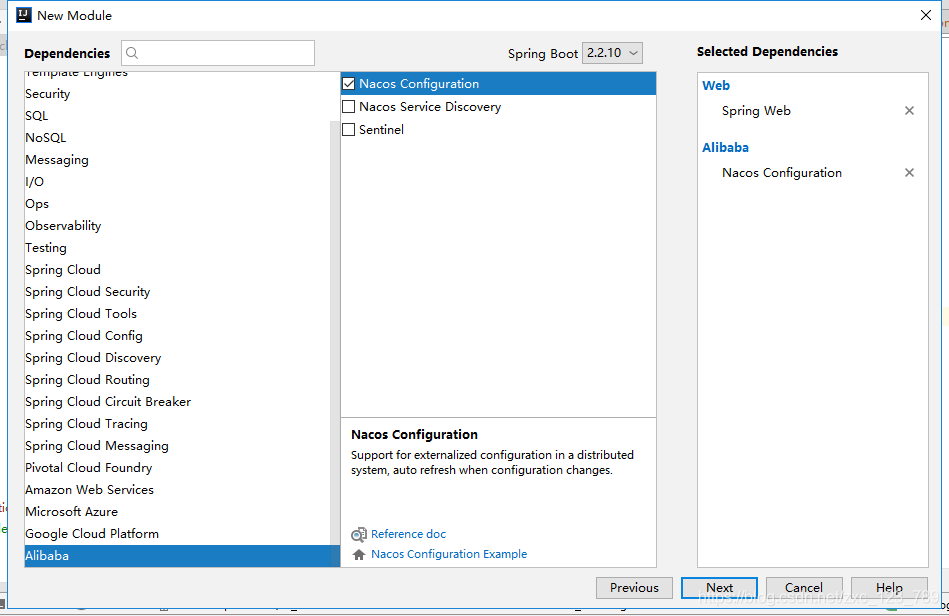
Task: Select the Spring Cloud Circuit Breaker category
Action: (182, 402)
